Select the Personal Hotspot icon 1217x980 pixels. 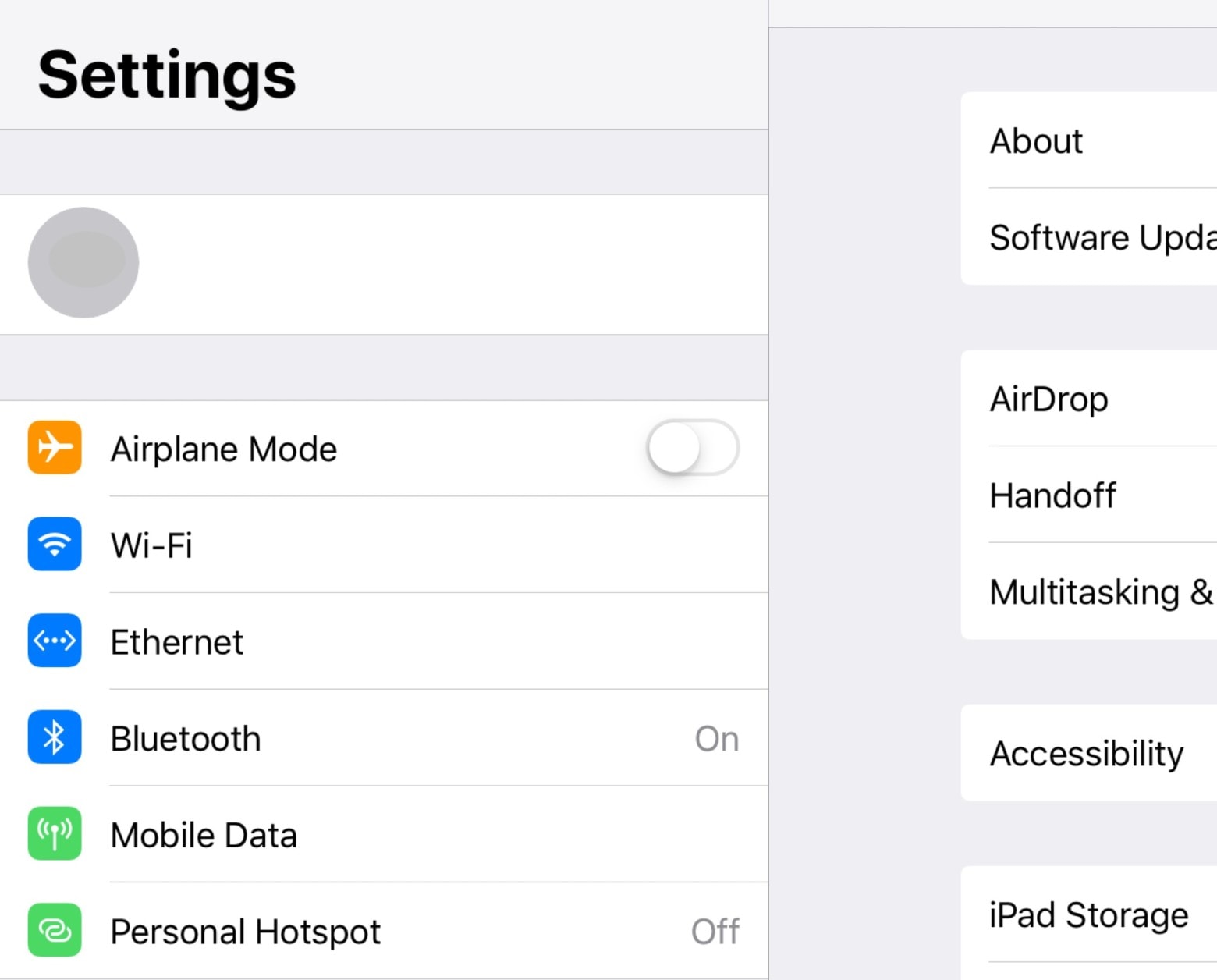click(54, 930)
